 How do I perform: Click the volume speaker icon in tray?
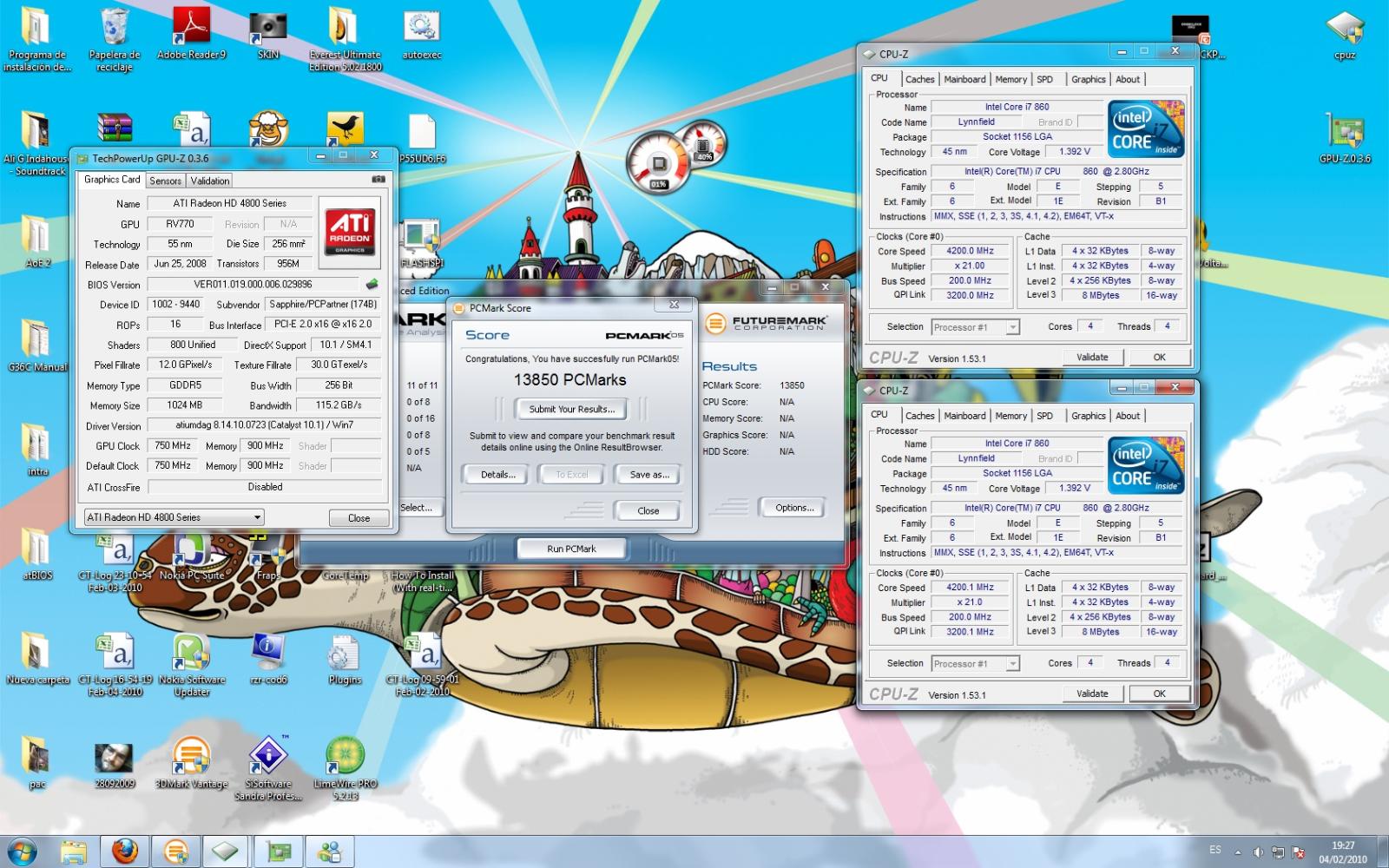1258,852
